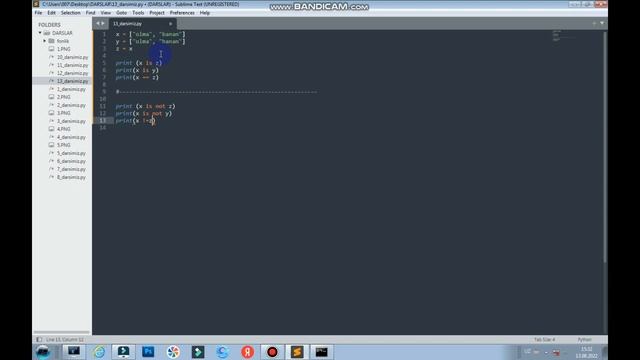The image size is (640, 360).
Task: Open the Edit menu
Action: [x=51, y=13]
